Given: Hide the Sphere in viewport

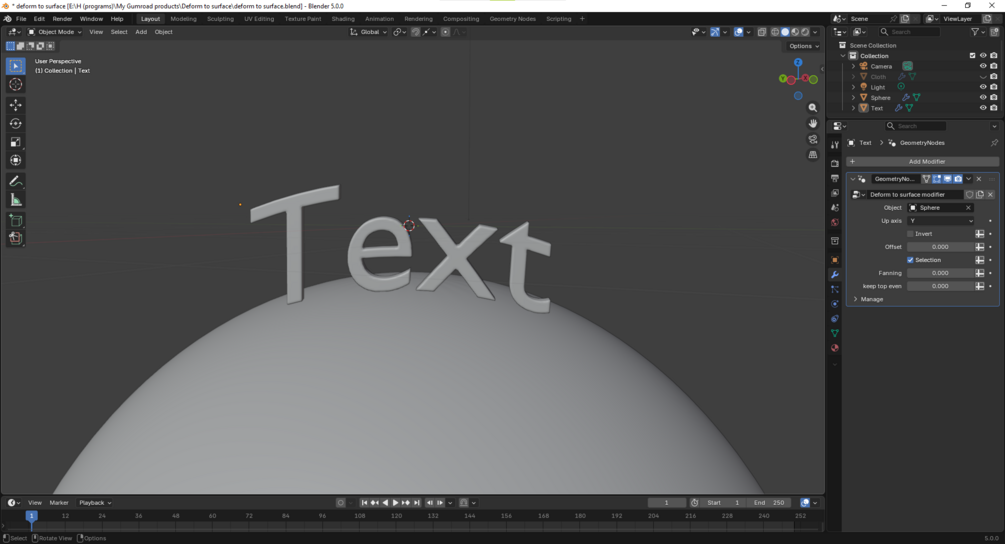Looking at the screenshot, I should [983, 97].
